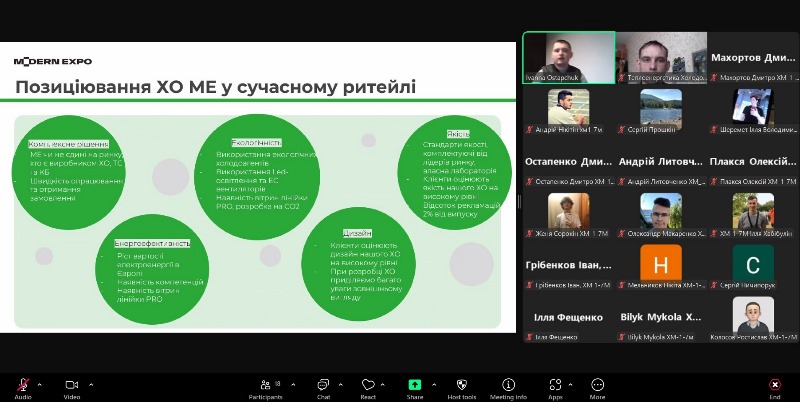Click the orange H avatar of Мельников Нікіта
800x402 pixels.
tap(661, 263)
